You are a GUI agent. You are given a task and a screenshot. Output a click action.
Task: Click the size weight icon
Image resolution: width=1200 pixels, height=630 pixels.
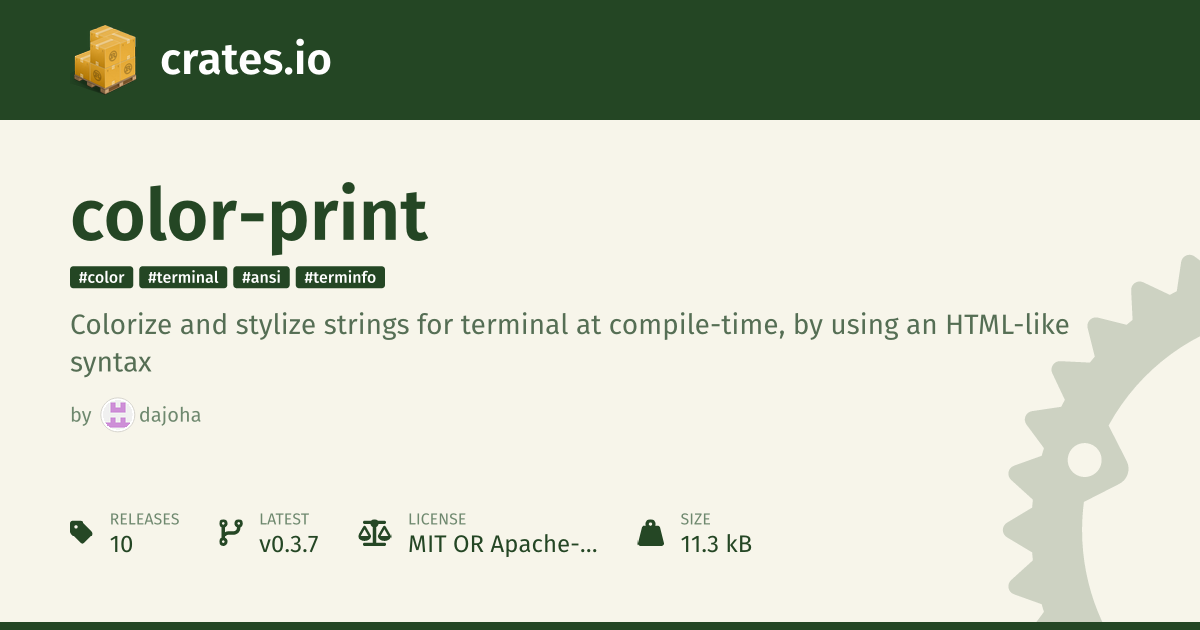651,532
